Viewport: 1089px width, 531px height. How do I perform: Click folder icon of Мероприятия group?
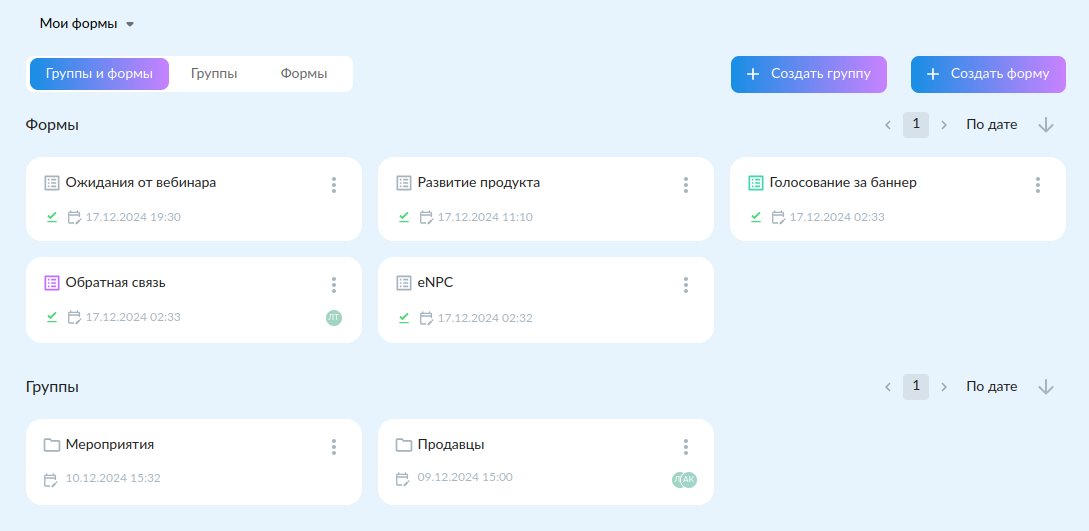coord(51,445)
